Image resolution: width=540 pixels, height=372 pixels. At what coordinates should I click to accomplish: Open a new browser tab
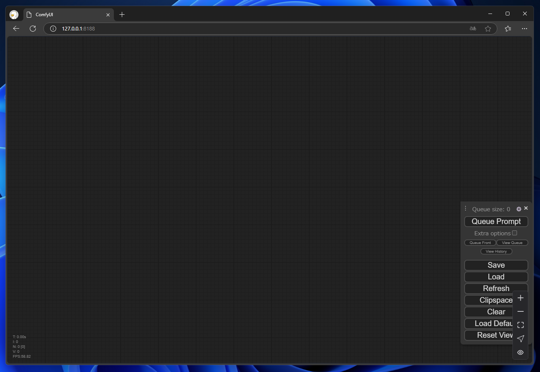122,14
